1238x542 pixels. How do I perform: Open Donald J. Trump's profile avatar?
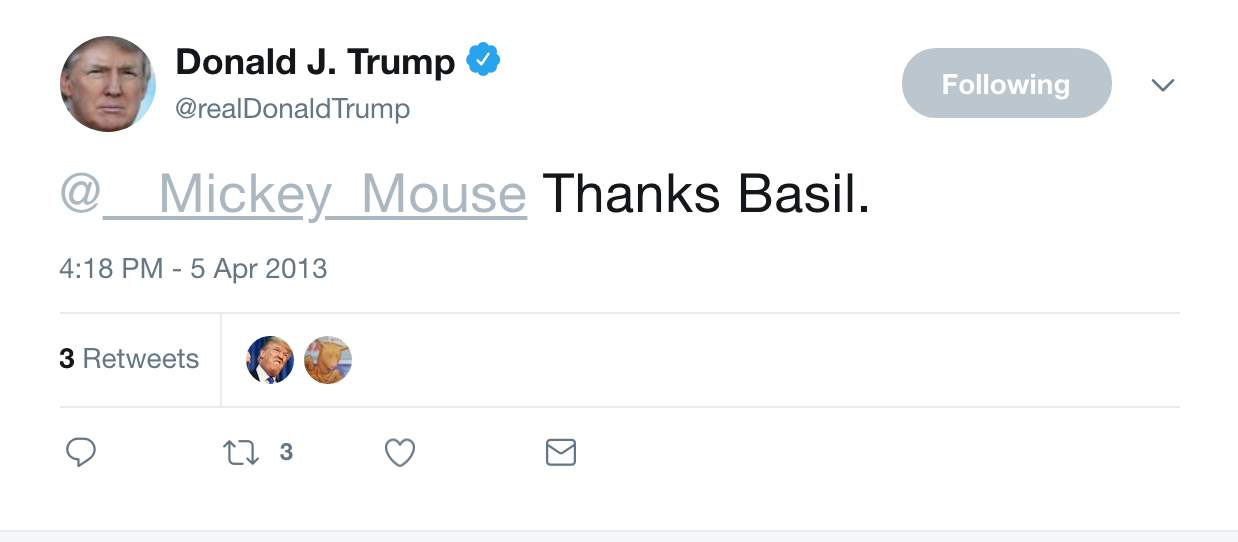point(108,84)
